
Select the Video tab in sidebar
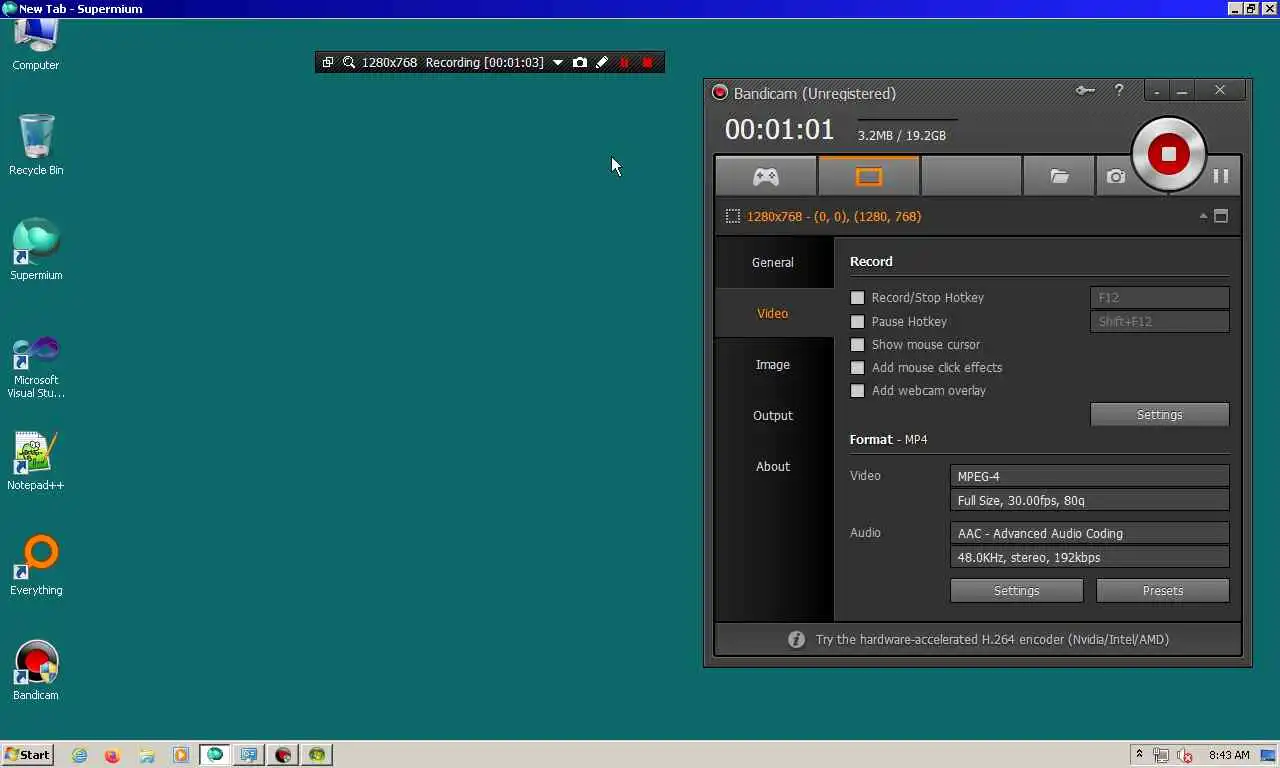(x=773, y=313)
